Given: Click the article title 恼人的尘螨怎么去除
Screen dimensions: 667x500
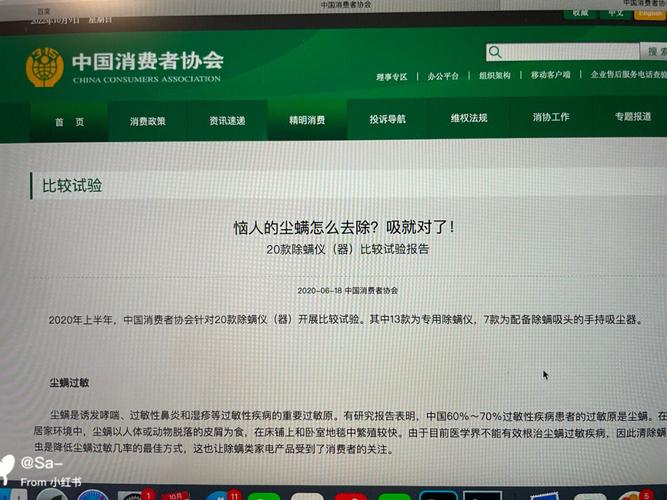Looking at the screenshot, I should click(344, 227).
